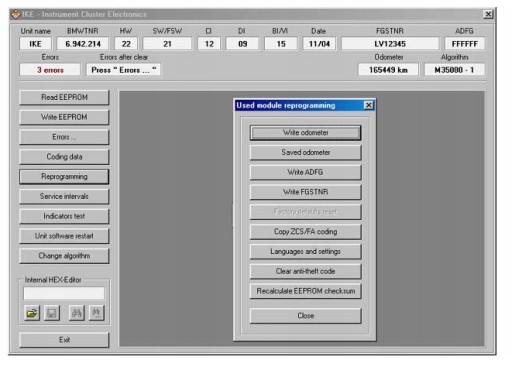512x367 pixels.
Task: Click Write ADFG button
Action: [x=306, y=172]
